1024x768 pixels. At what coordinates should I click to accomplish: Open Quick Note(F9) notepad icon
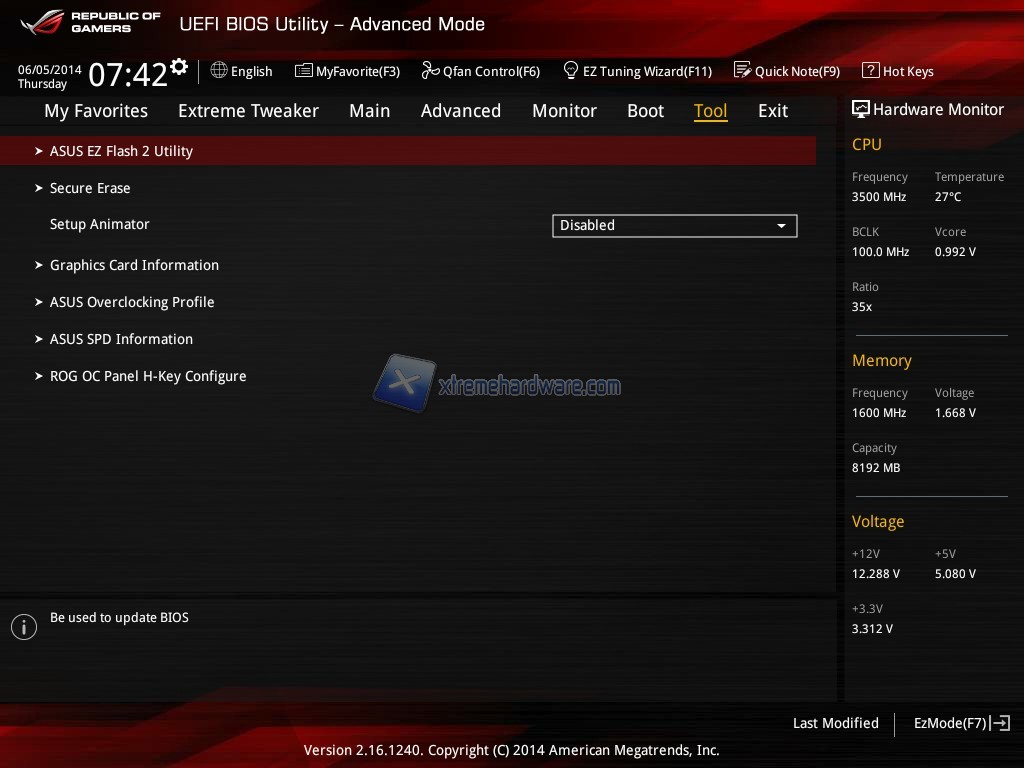[742, 71]
